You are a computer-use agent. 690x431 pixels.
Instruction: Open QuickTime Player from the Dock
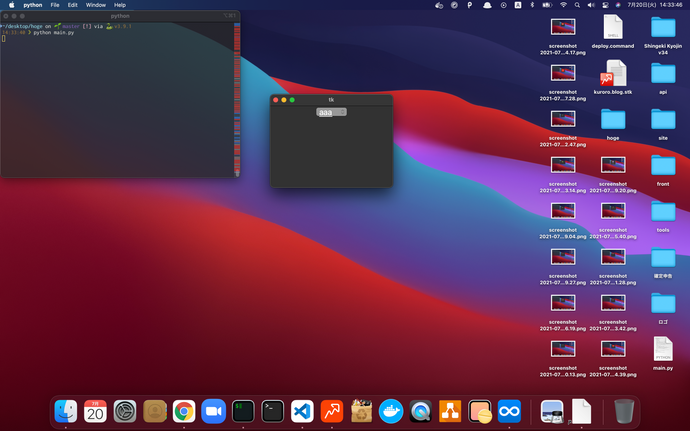pyautogui.click(x=420, y=412)
